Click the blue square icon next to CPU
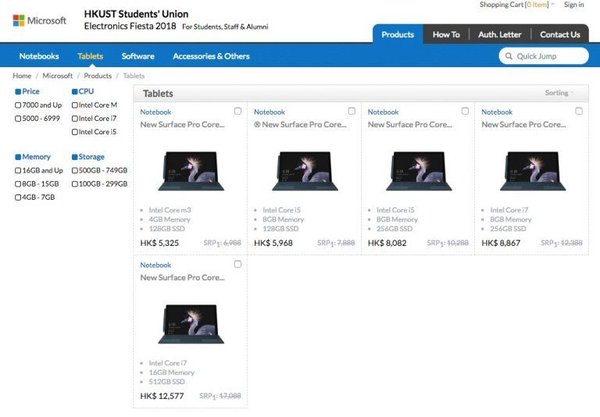The height and width of the screenshot is (417, 600). [75, 91]
